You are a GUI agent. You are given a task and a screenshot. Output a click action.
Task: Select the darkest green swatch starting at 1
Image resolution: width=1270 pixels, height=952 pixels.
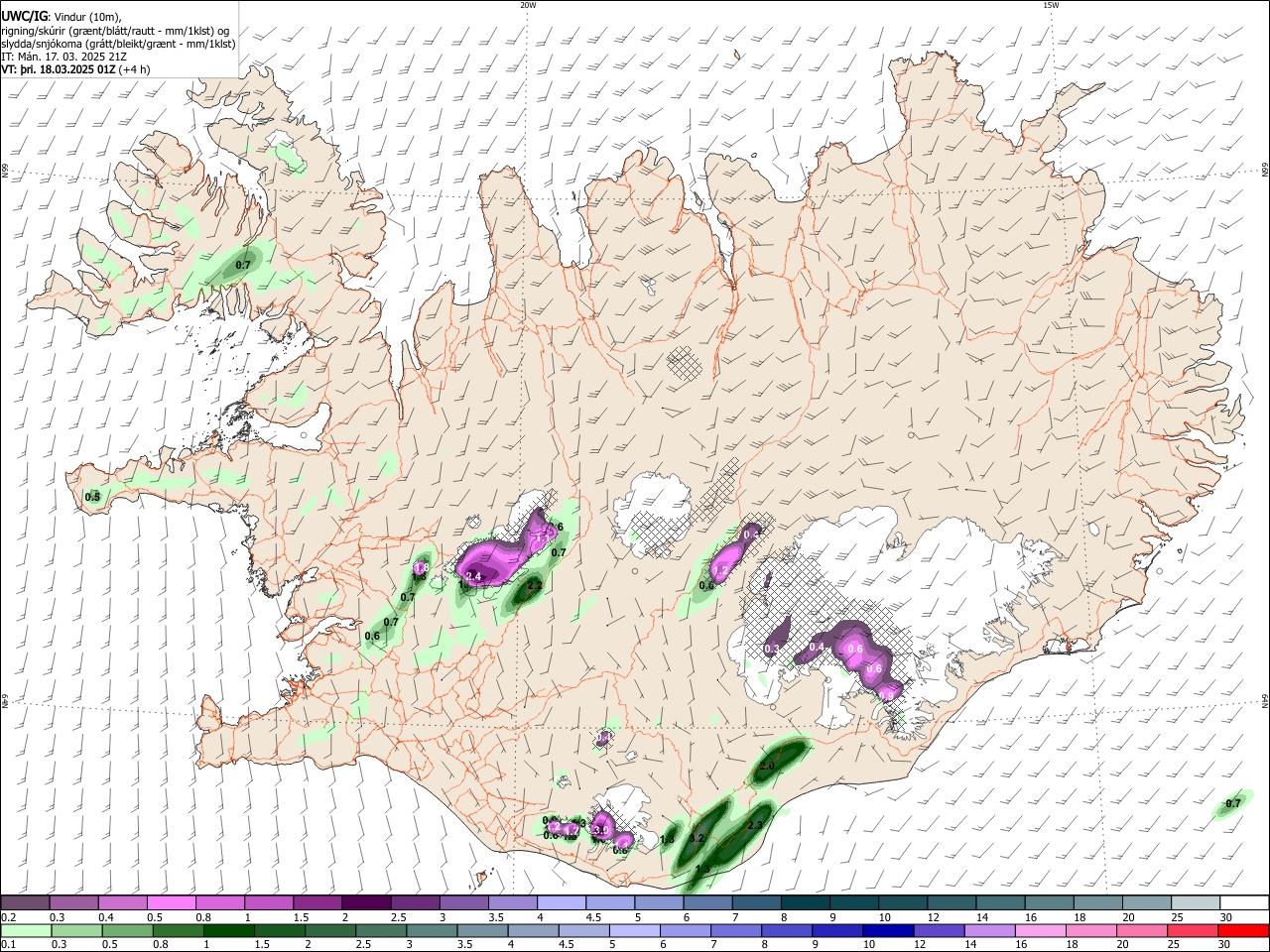click(229, 930)
